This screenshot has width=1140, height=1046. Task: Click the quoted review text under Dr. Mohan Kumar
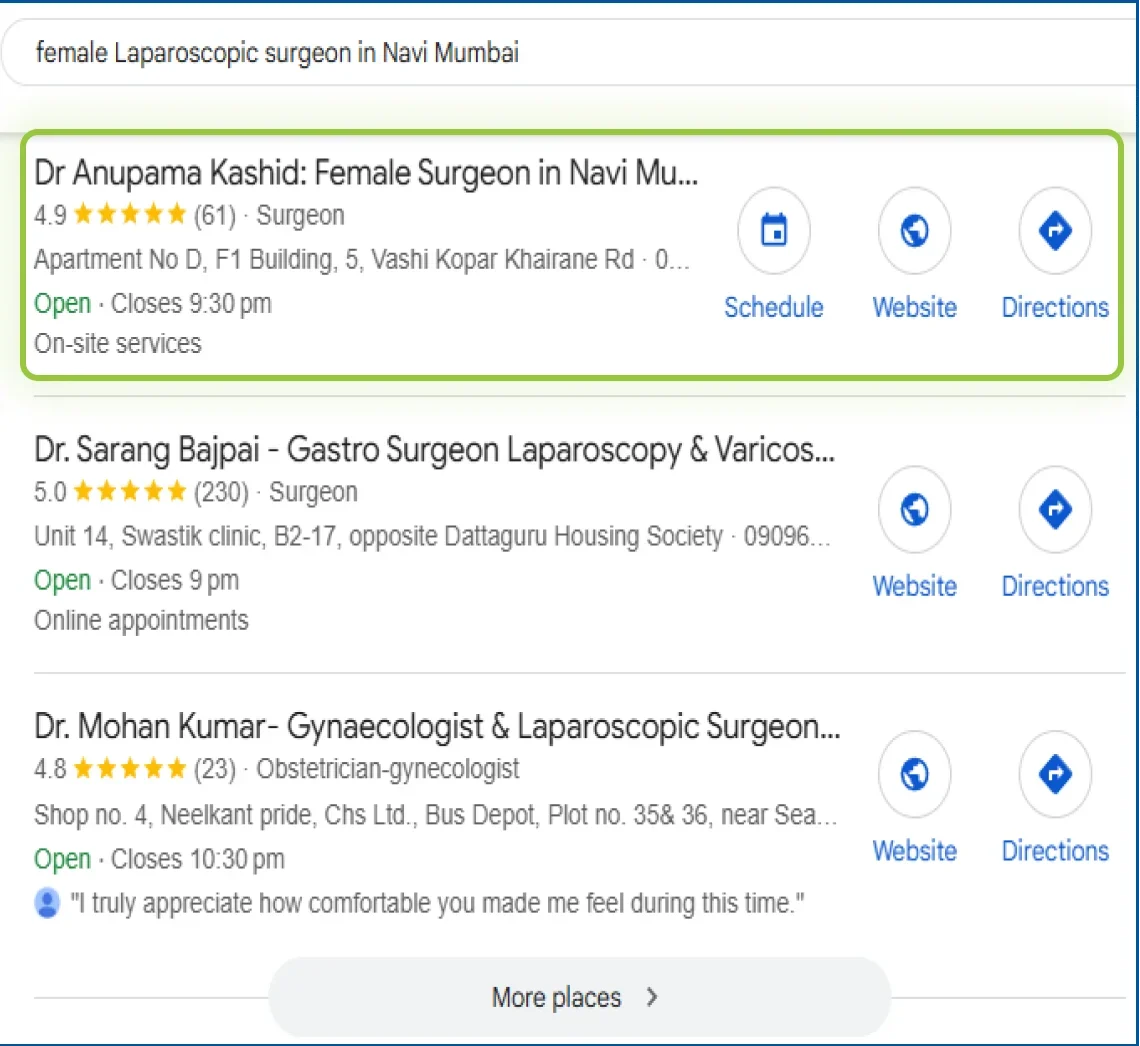[x=437, y=905]
